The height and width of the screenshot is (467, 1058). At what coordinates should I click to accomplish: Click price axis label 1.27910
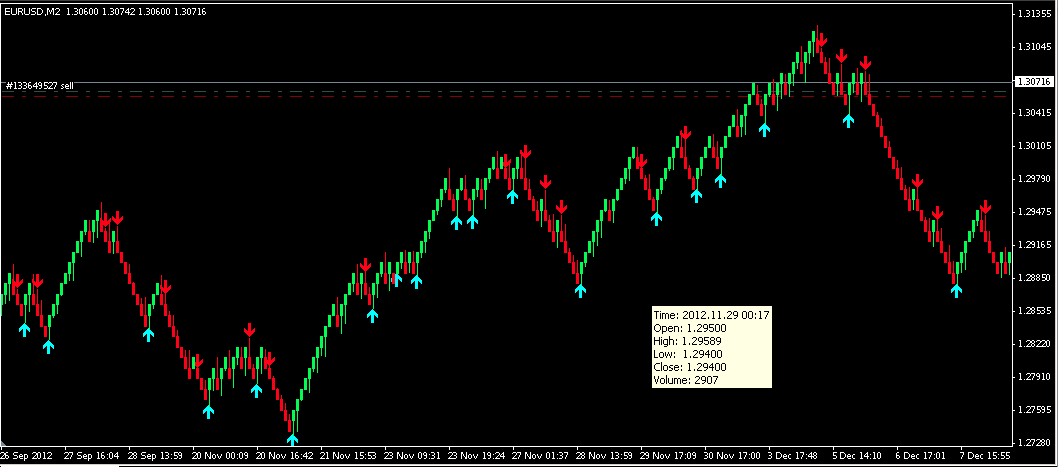point(1036,377)
